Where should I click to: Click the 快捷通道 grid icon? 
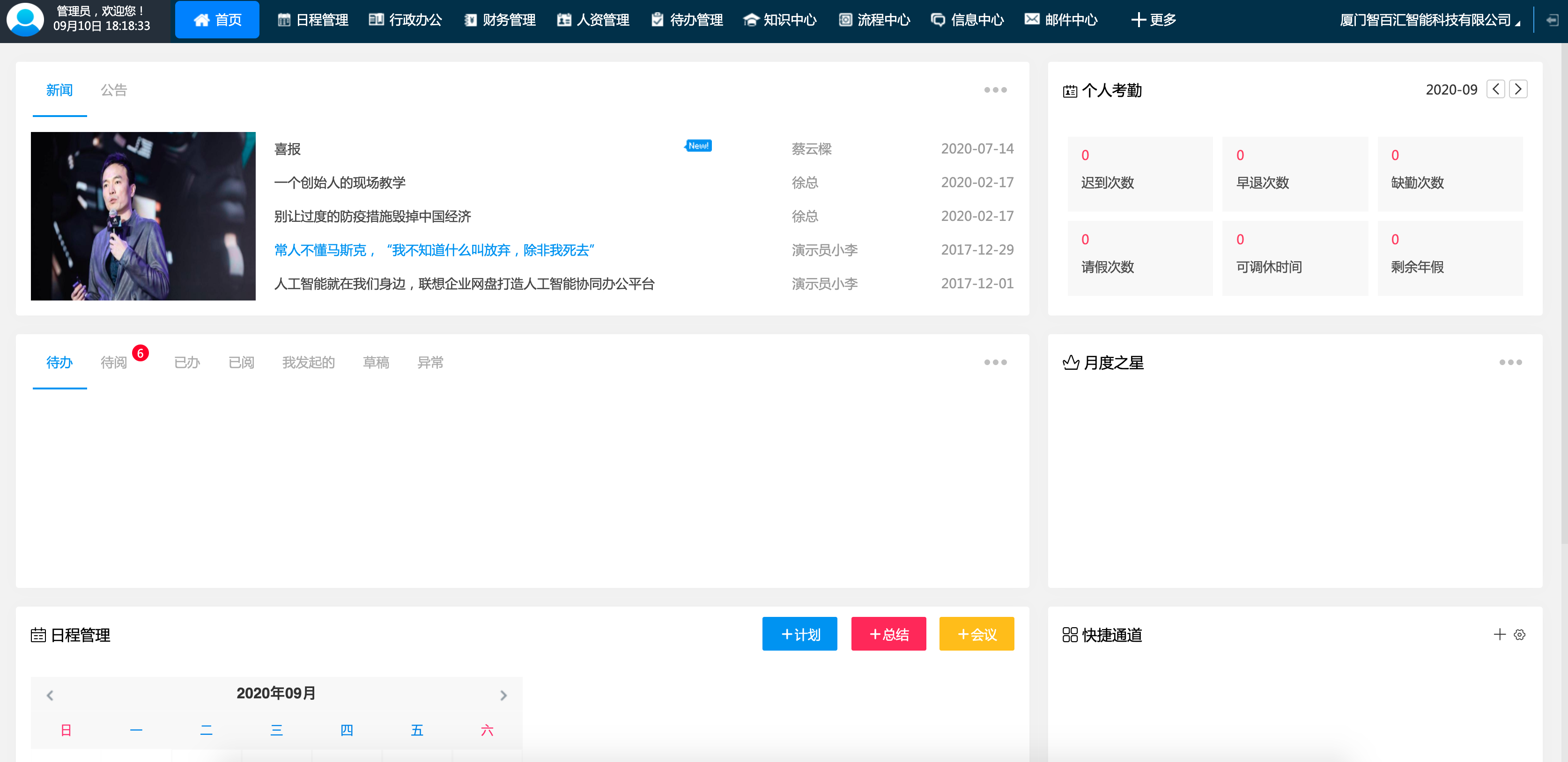click(1070, 635)
